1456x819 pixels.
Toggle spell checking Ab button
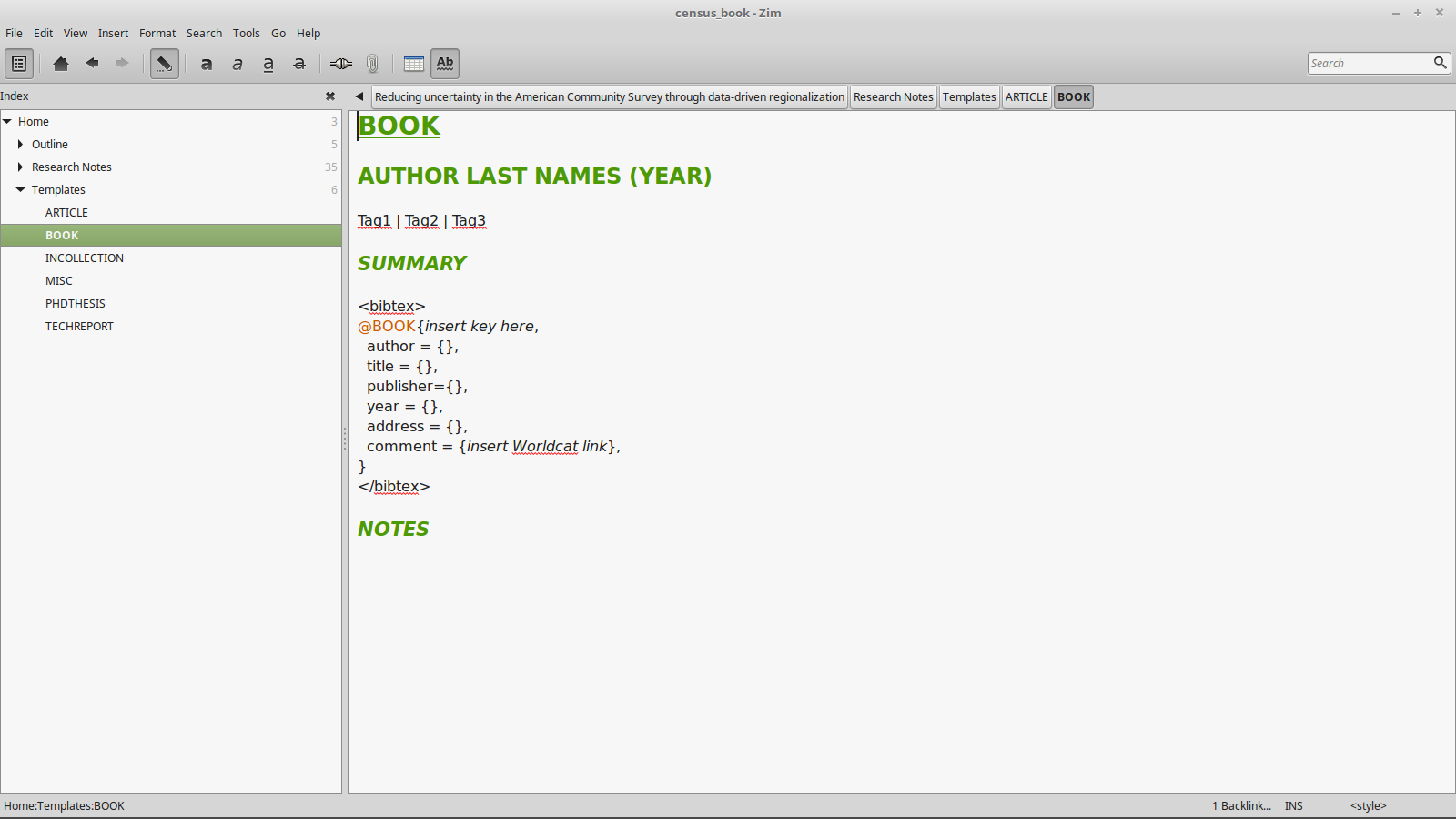[x=445, y=64]
